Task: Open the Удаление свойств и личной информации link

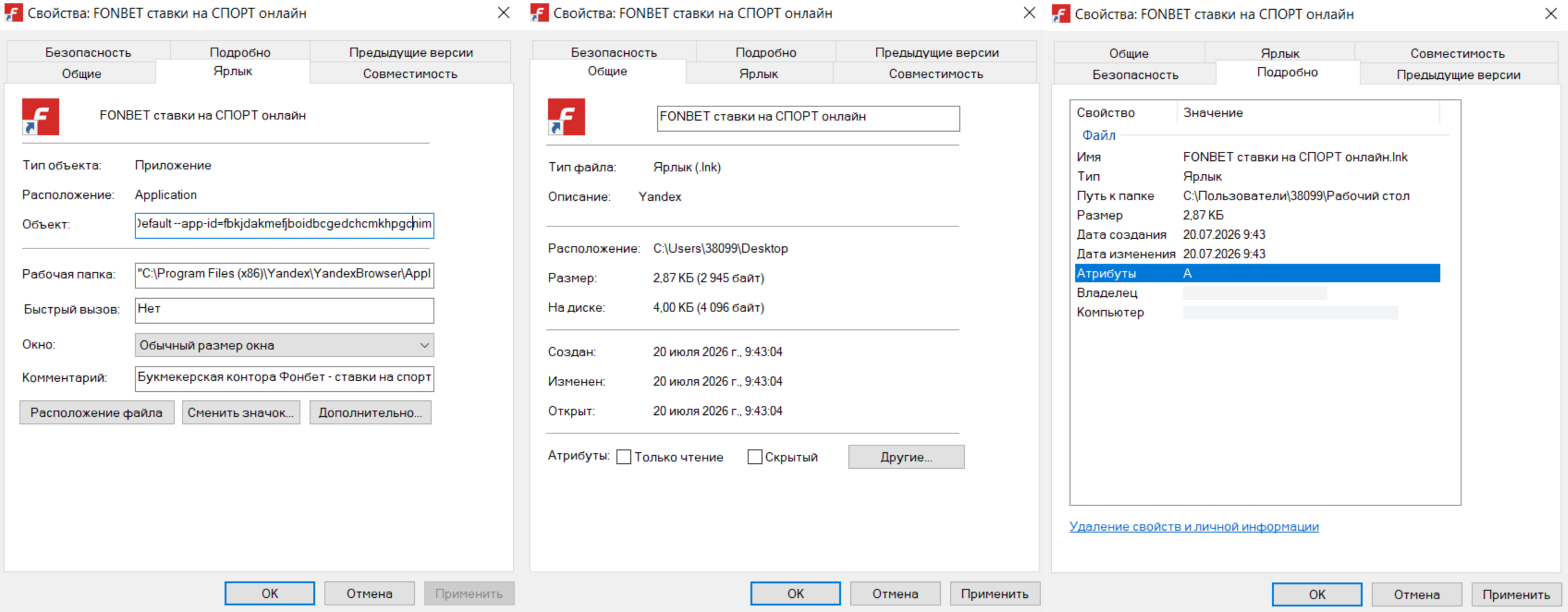Action: [1194, 526]
